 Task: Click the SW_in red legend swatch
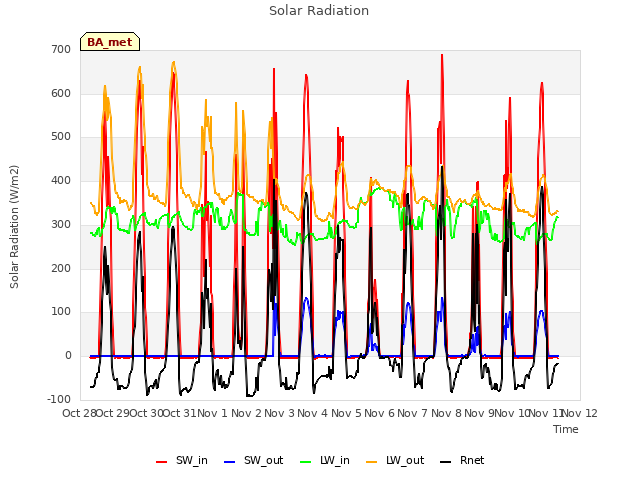[x=162, y=462]
